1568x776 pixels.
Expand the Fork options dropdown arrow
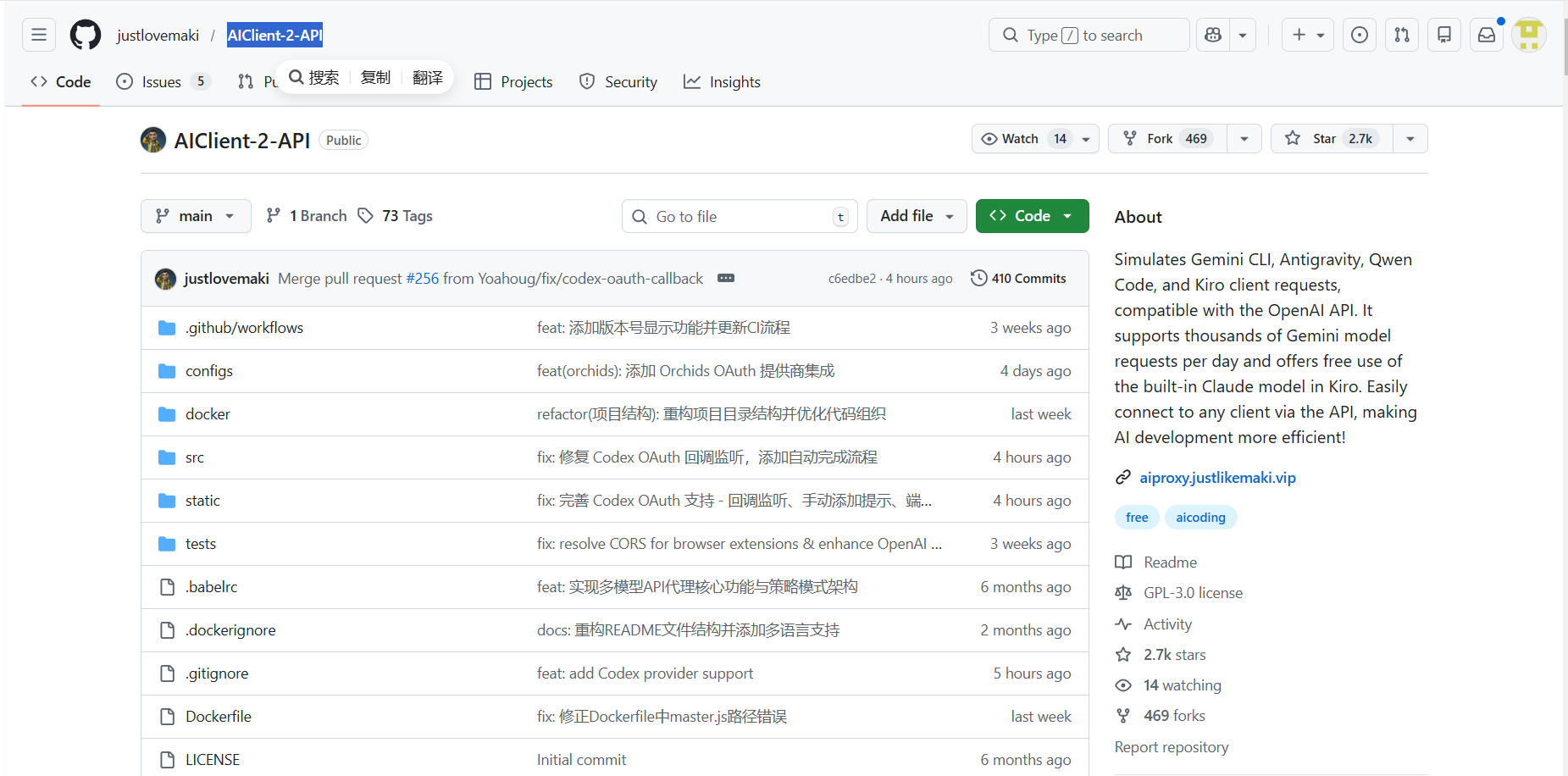1244,139
